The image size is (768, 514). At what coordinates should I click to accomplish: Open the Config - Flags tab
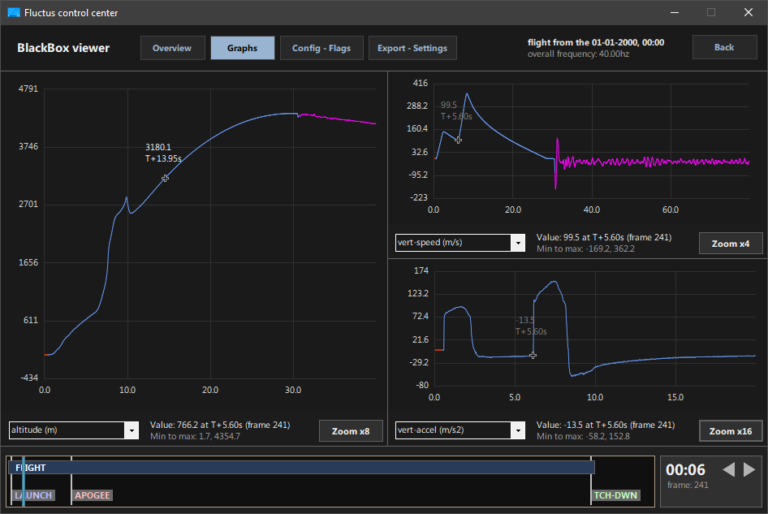pyautogui.click(x=322, y=48)
